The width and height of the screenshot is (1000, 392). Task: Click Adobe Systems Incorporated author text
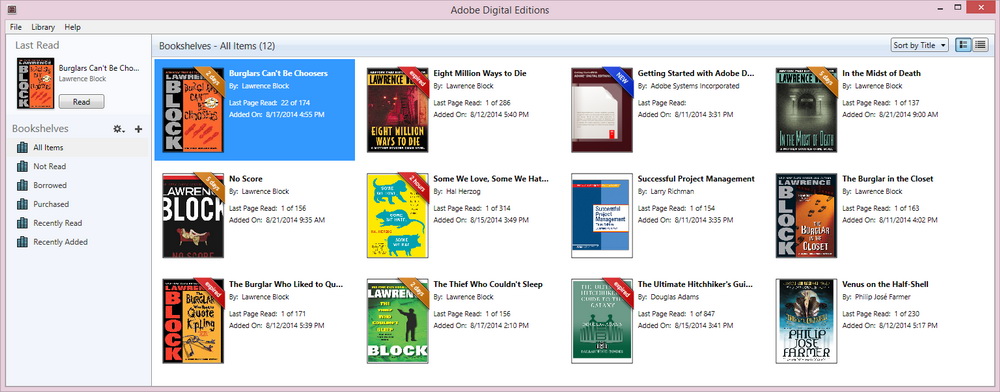click(695, 85)
